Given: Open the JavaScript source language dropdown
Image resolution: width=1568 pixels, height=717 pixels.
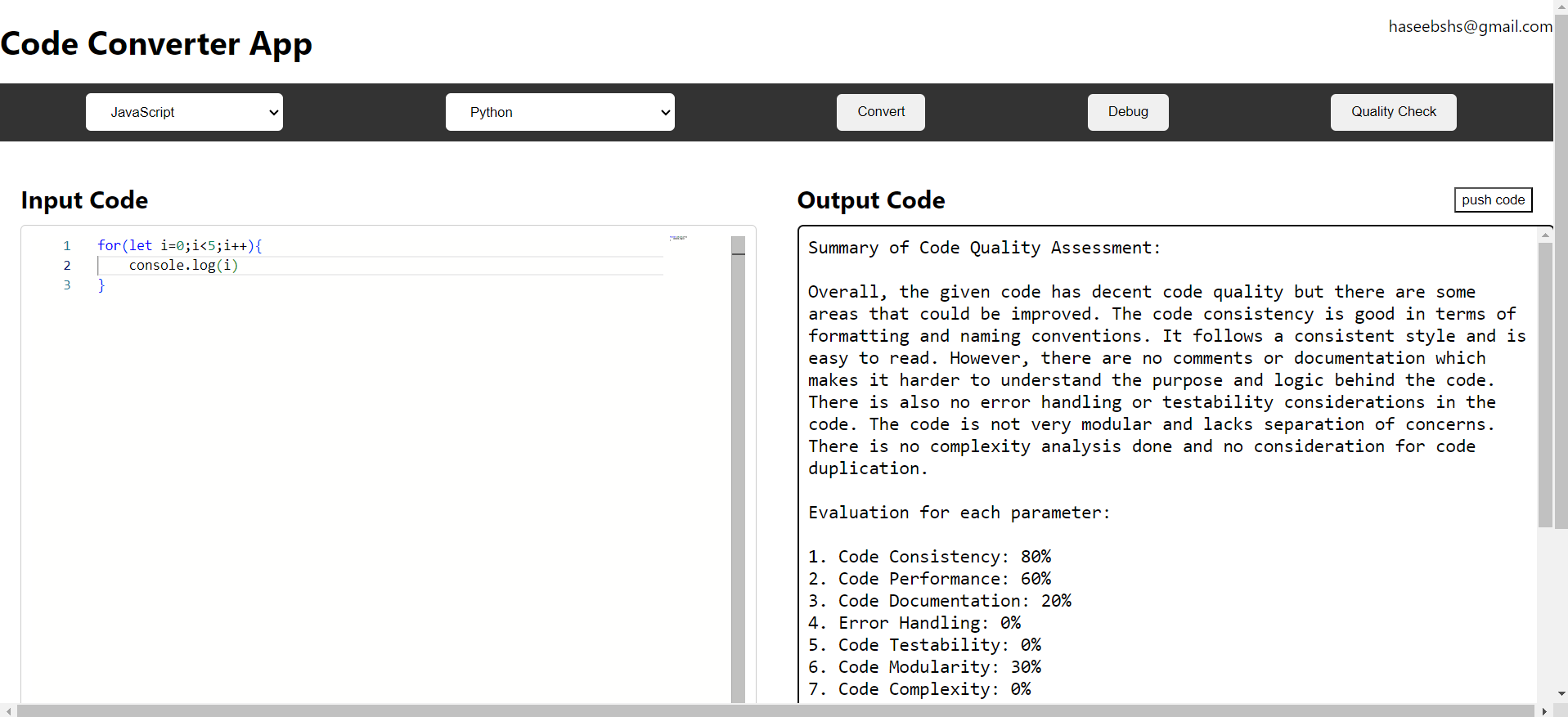Looking at the screenshot, I should click(x=184, y=112).
